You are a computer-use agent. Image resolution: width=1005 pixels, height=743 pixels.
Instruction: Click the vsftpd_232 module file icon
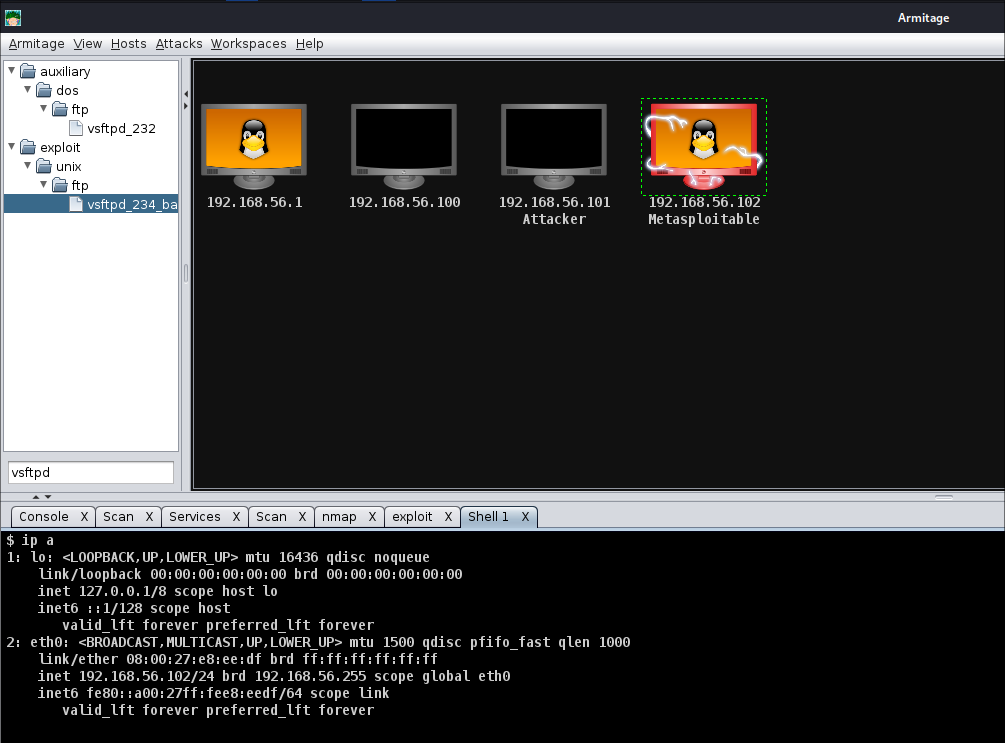(77, 128)
